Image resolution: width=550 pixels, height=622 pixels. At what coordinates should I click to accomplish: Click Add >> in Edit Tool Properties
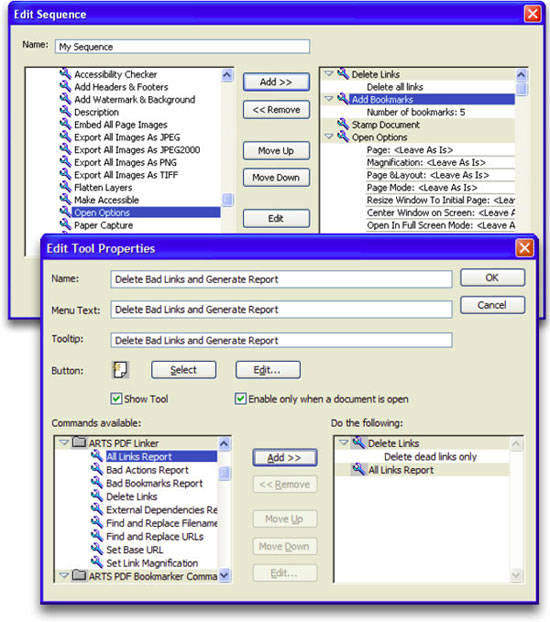[x=285, y=457]
